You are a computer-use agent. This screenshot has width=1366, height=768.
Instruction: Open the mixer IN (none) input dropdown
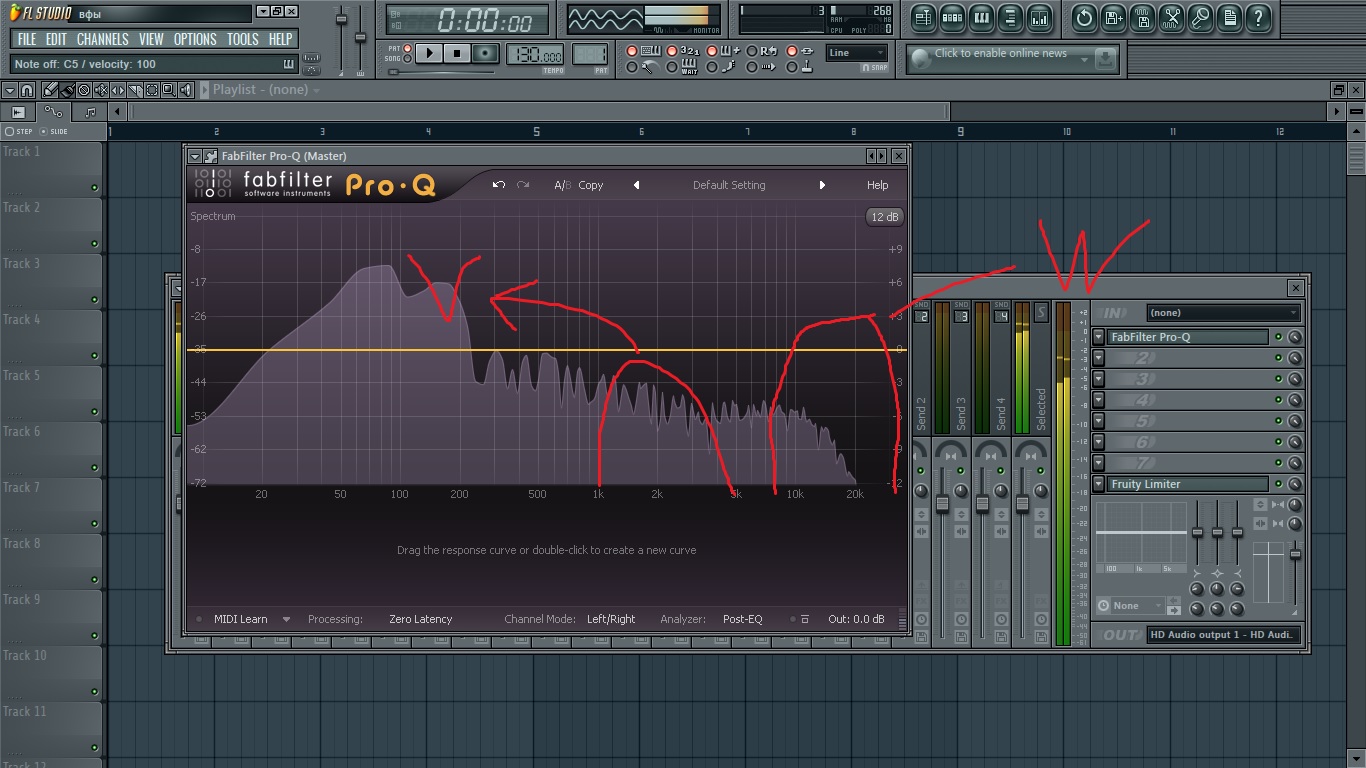point(1224,313)
